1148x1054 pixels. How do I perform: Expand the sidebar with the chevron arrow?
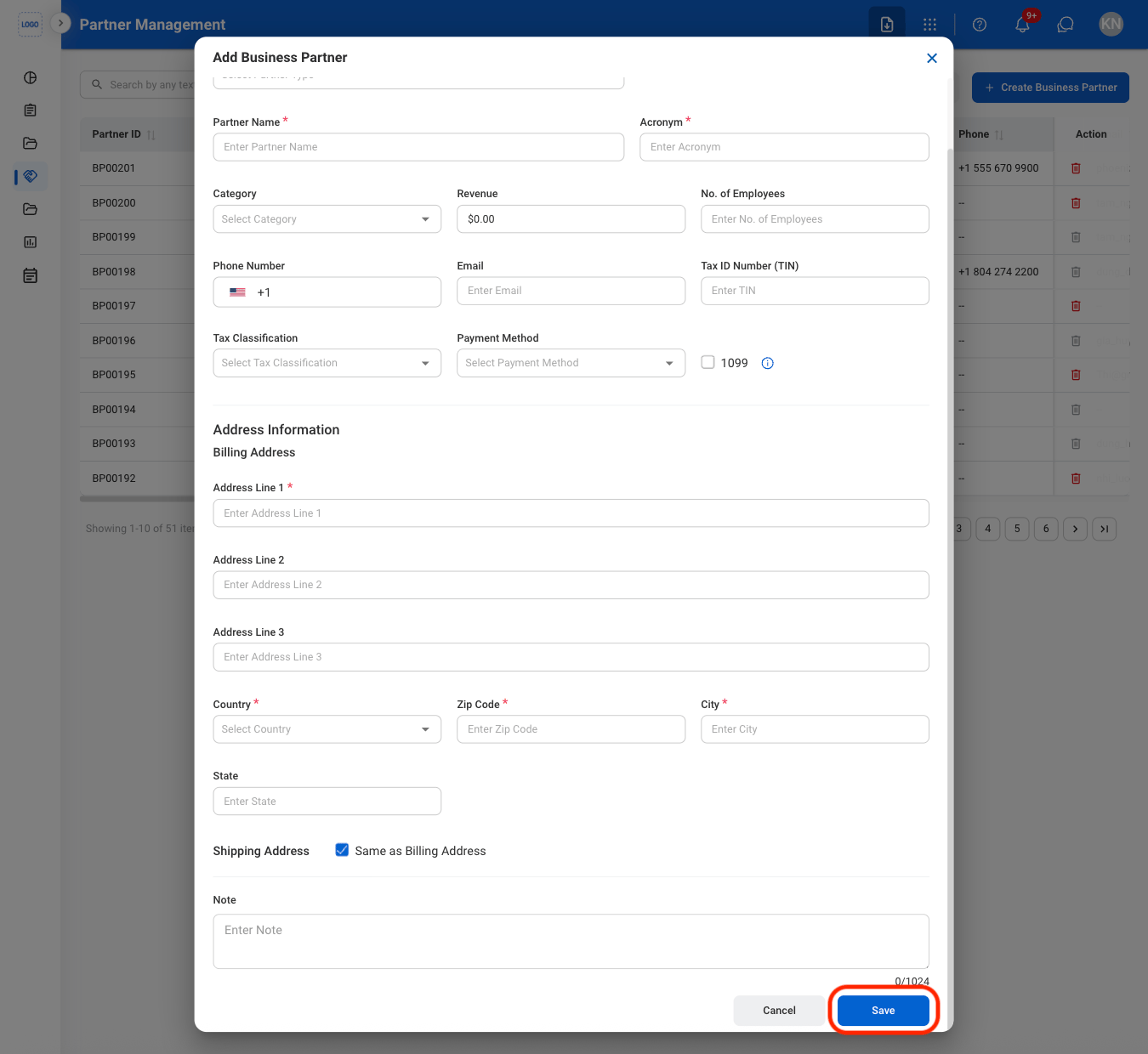tap(60, 23)
